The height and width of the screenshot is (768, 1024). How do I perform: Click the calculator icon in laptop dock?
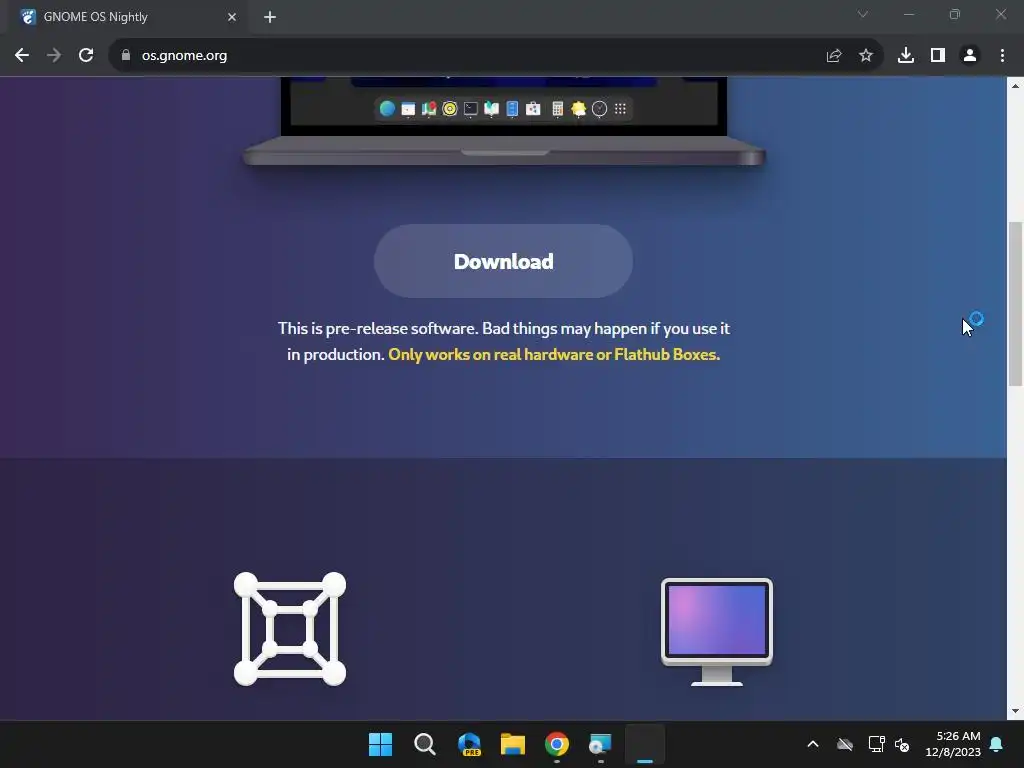pyautogui.click(x=557, y=108)
